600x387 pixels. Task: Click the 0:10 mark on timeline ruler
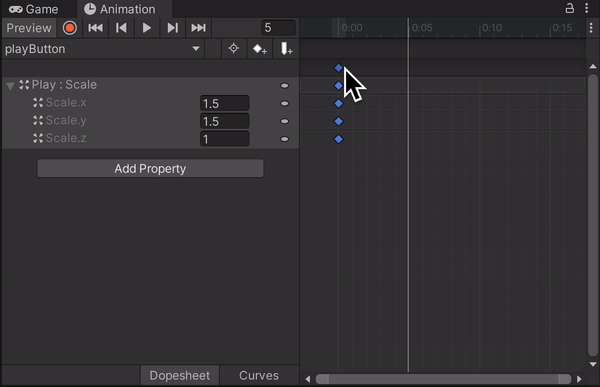click(492, 28)
